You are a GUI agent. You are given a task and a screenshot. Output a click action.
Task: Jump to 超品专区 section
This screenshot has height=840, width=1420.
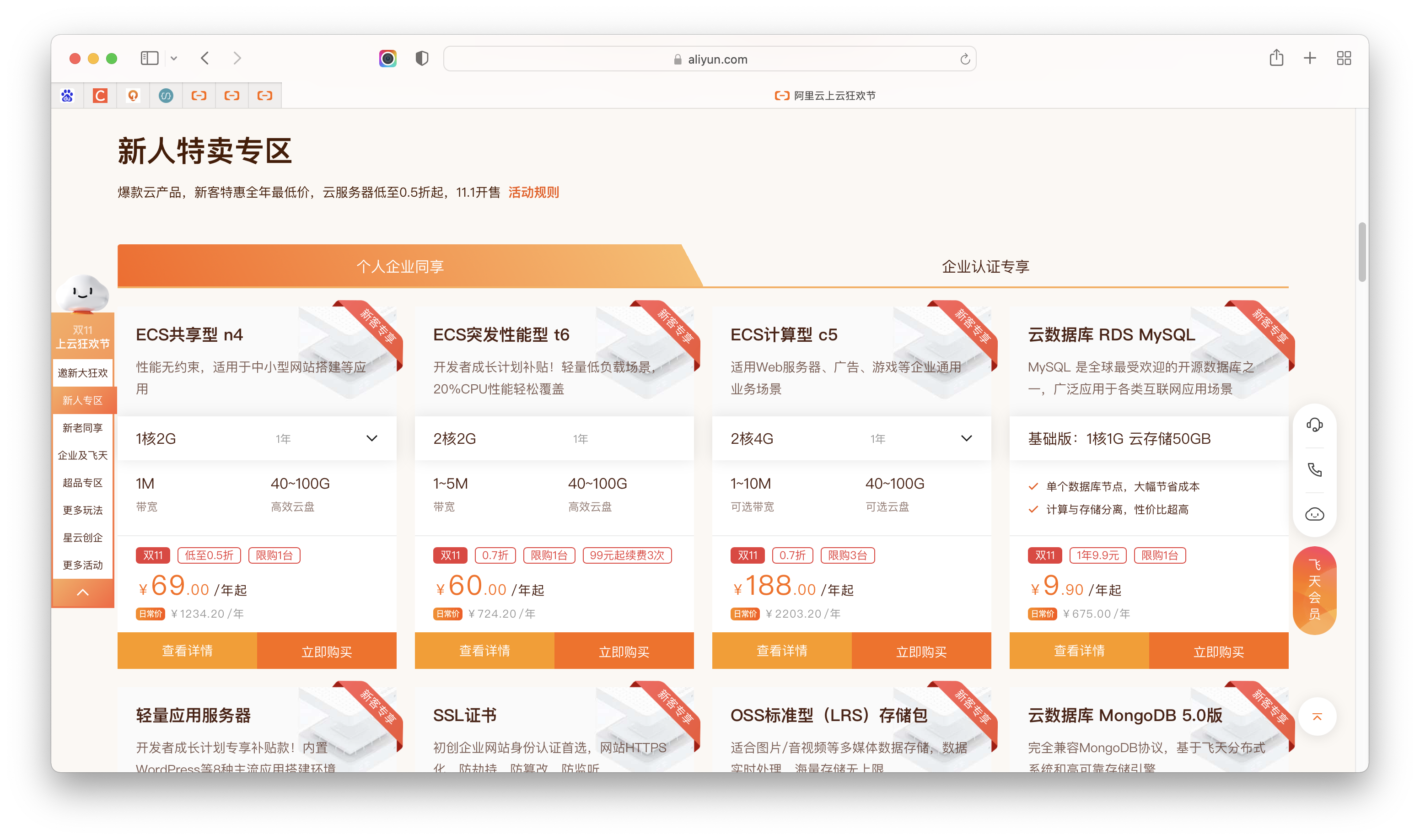click(83, 483)
